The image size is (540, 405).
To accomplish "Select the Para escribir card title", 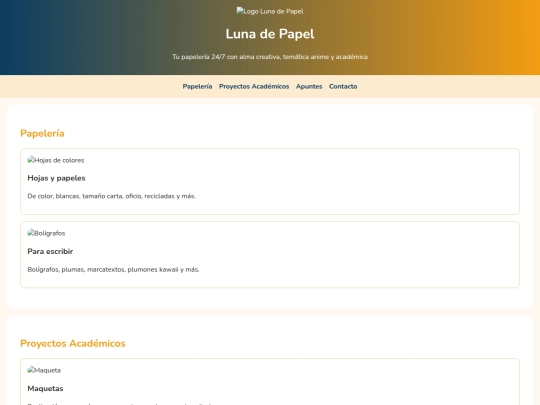I will tap(50, 251).
